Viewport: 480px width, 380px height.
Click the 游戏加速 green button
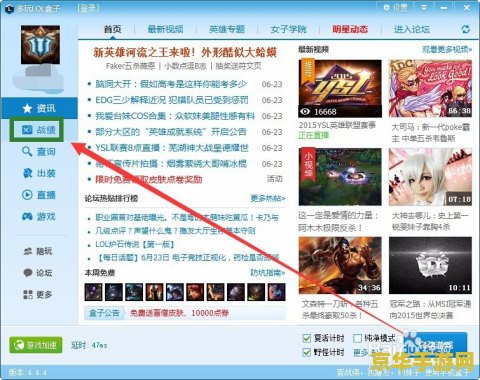point(36,345)
